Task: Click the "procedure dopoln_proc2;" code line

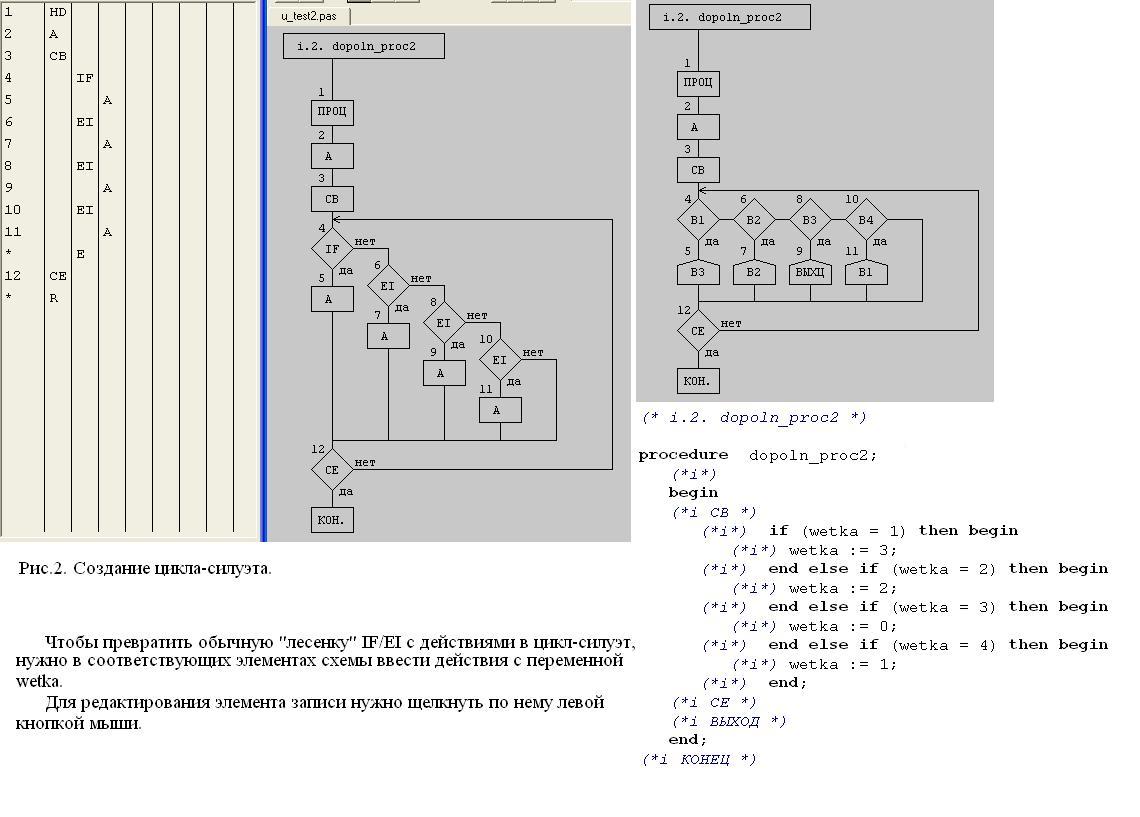Action: (x=757, y=455)
